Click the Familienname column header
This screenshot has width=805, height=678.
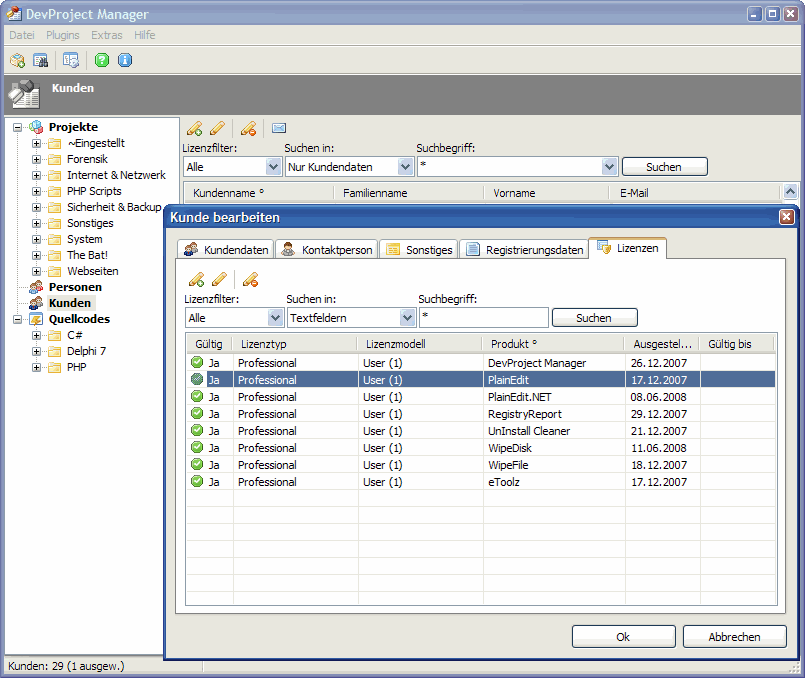[409, 193]
